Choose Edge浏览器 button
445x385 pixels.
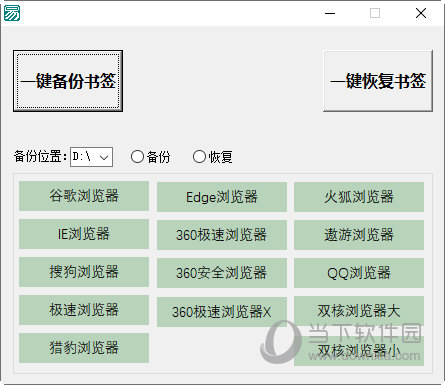[222, 197]
